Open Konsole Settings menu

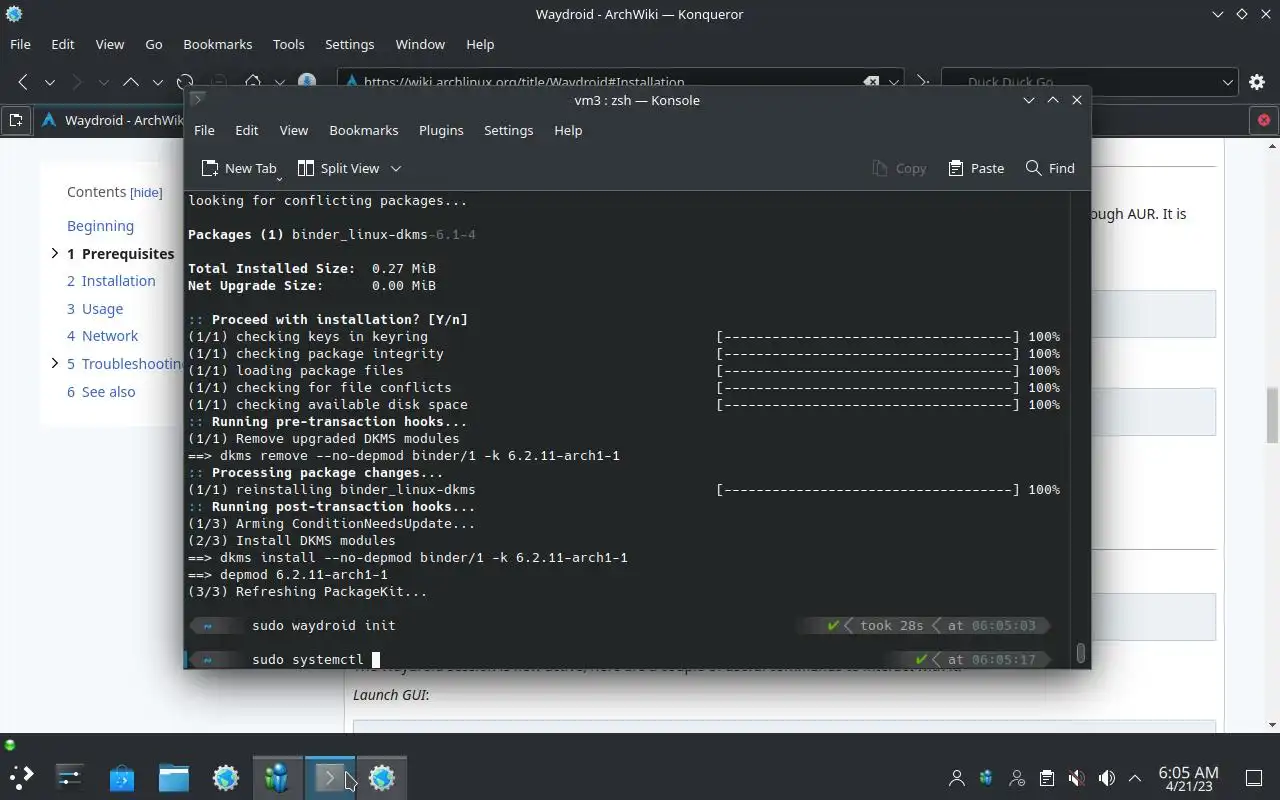(x=508, y=130)
